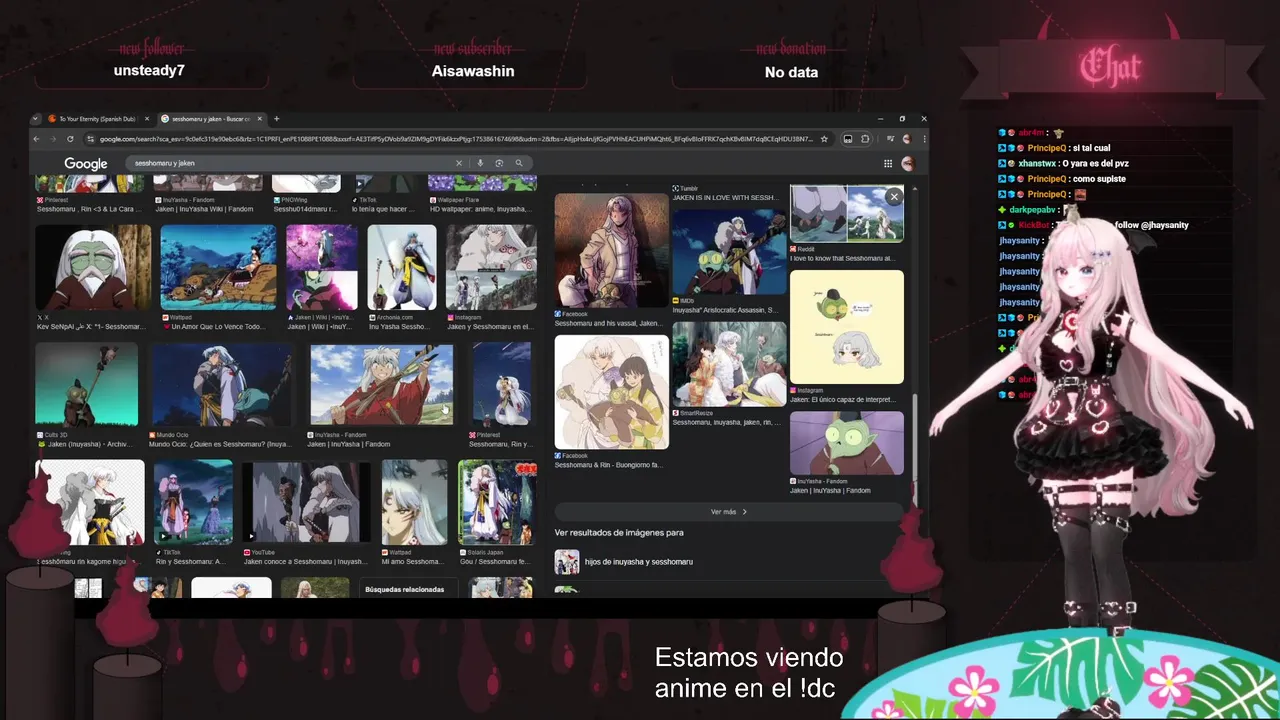Open the Google apps grid
The width and height of the screenshot is (1280, 720).
tap(887, 163)
